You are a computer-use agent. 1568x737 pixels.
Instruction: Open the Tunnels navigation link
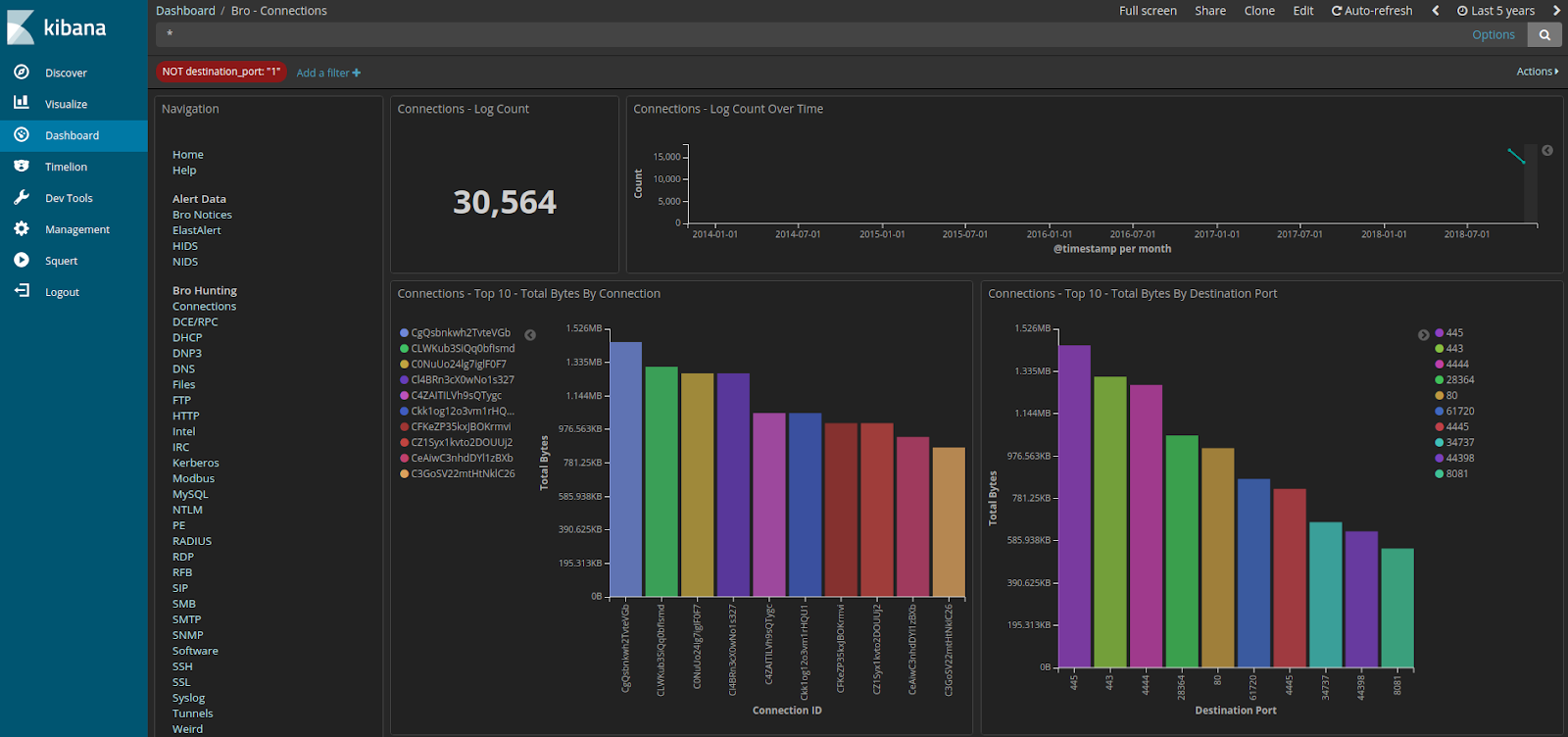pos(192,713)
